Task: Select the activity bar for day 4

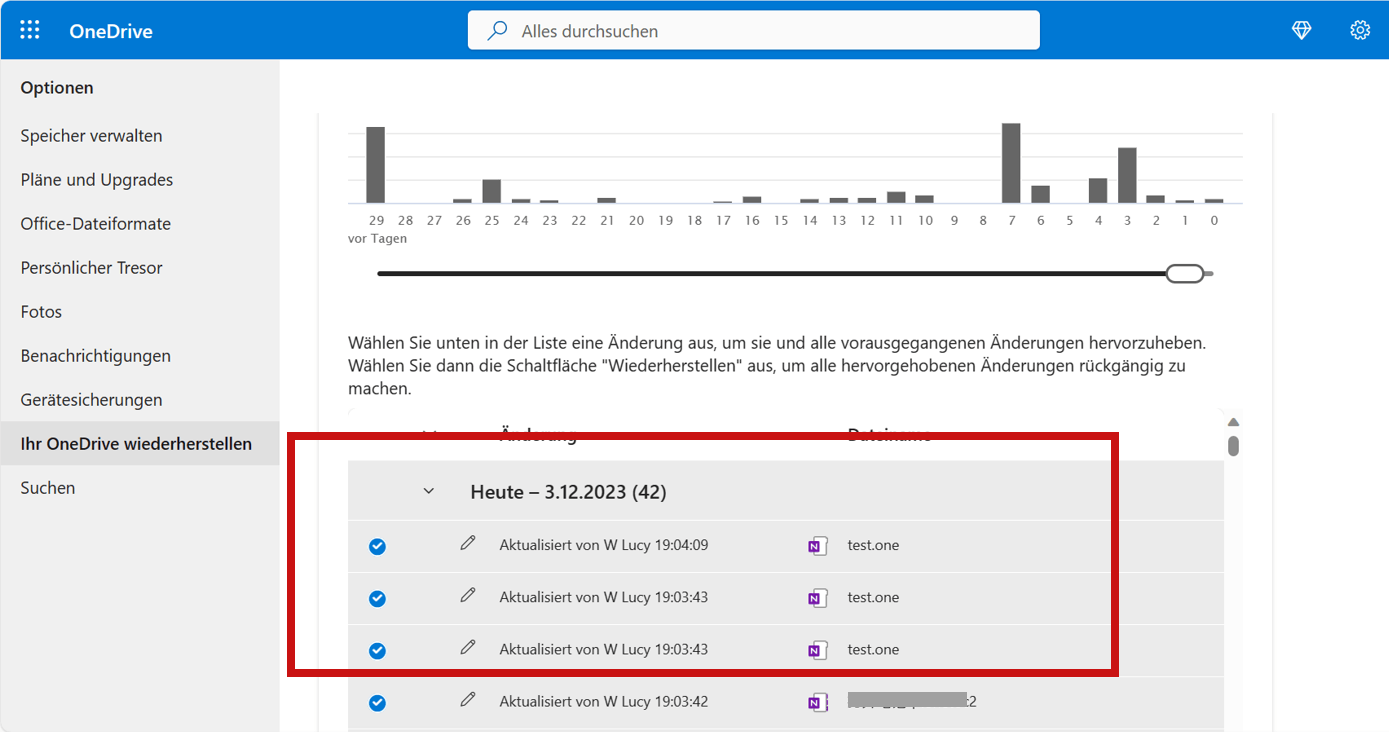Action: point(1098,190)
